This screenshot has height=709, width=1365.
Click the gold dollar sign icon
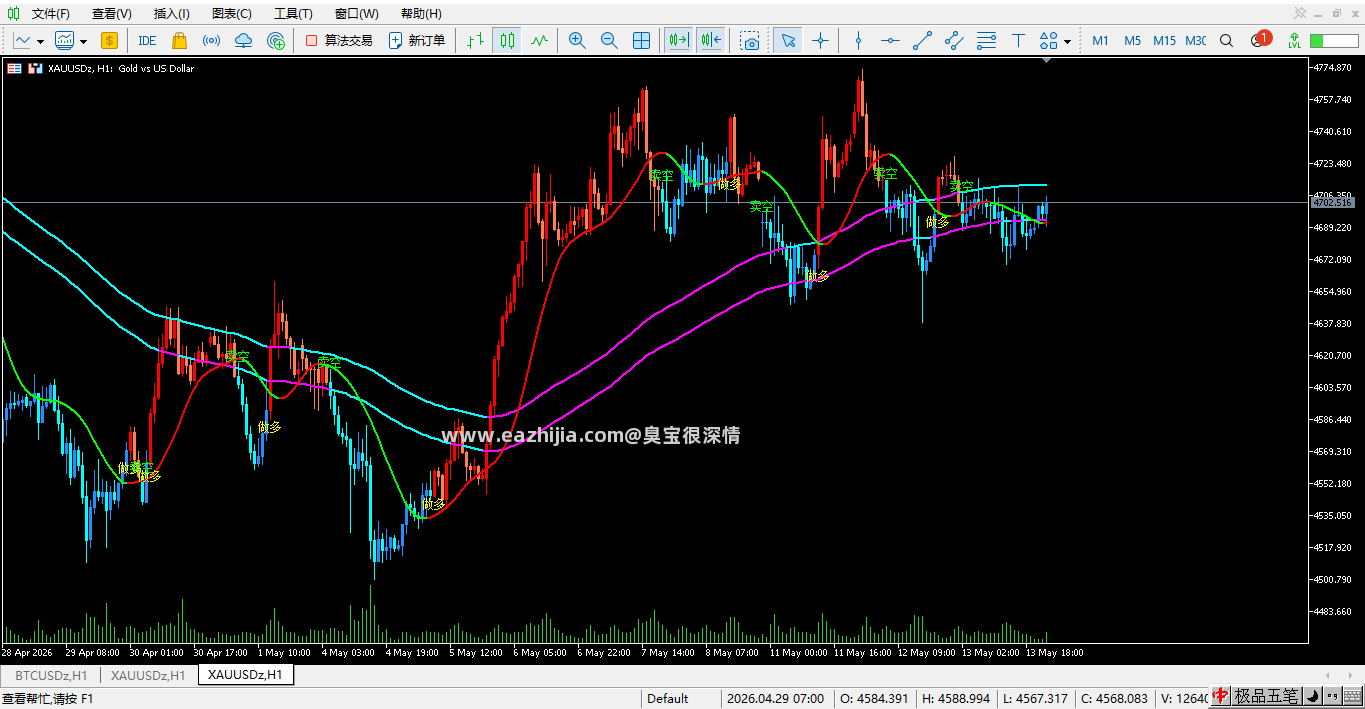point(109,40)
